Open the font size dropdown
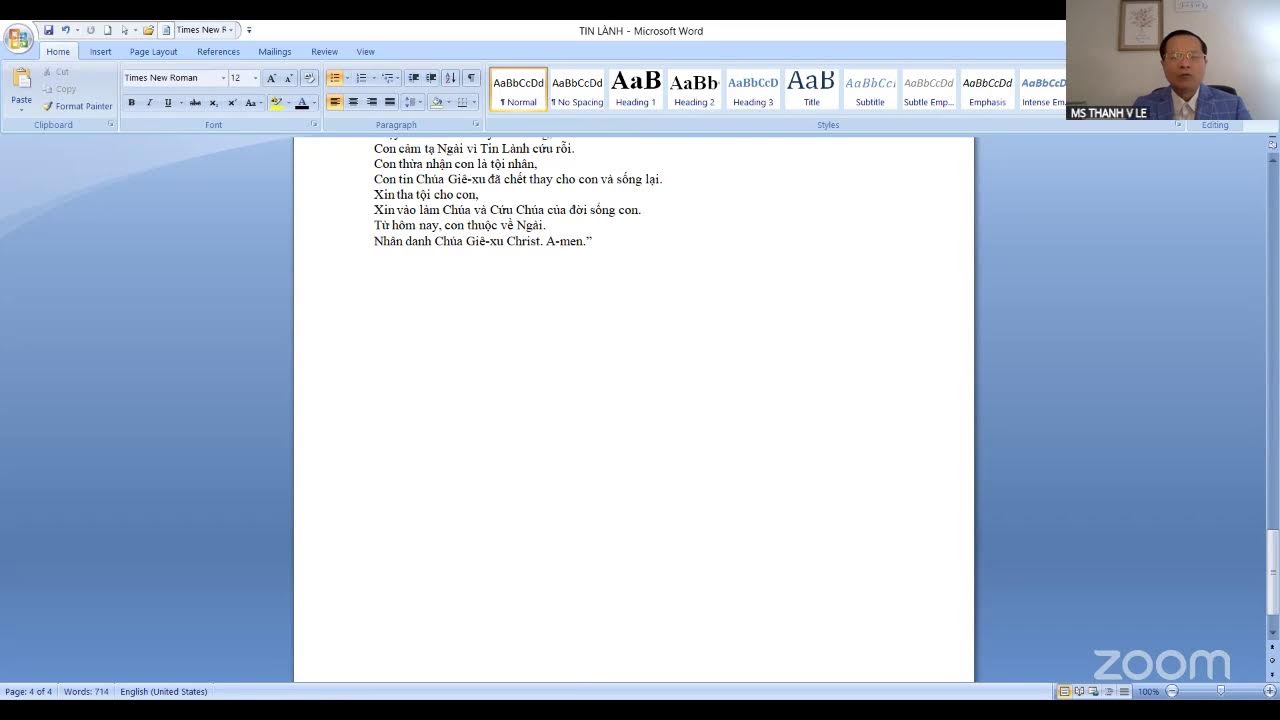Screen dimensions: 1280x720 click(255, 78)
